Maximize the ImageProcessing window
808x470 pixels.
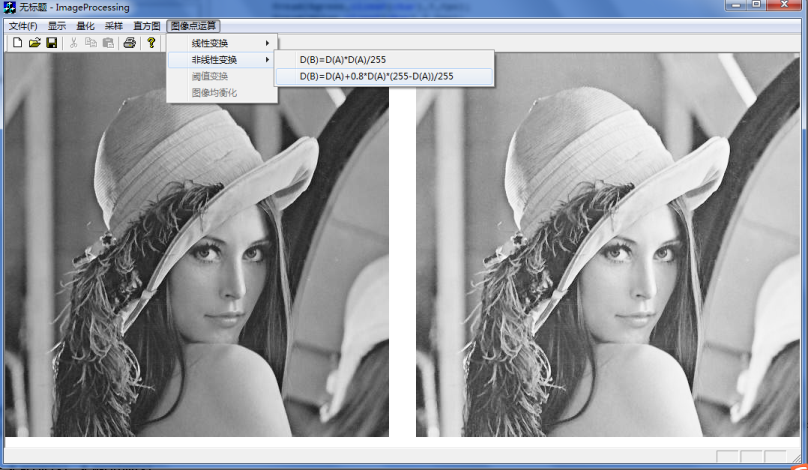756,5
